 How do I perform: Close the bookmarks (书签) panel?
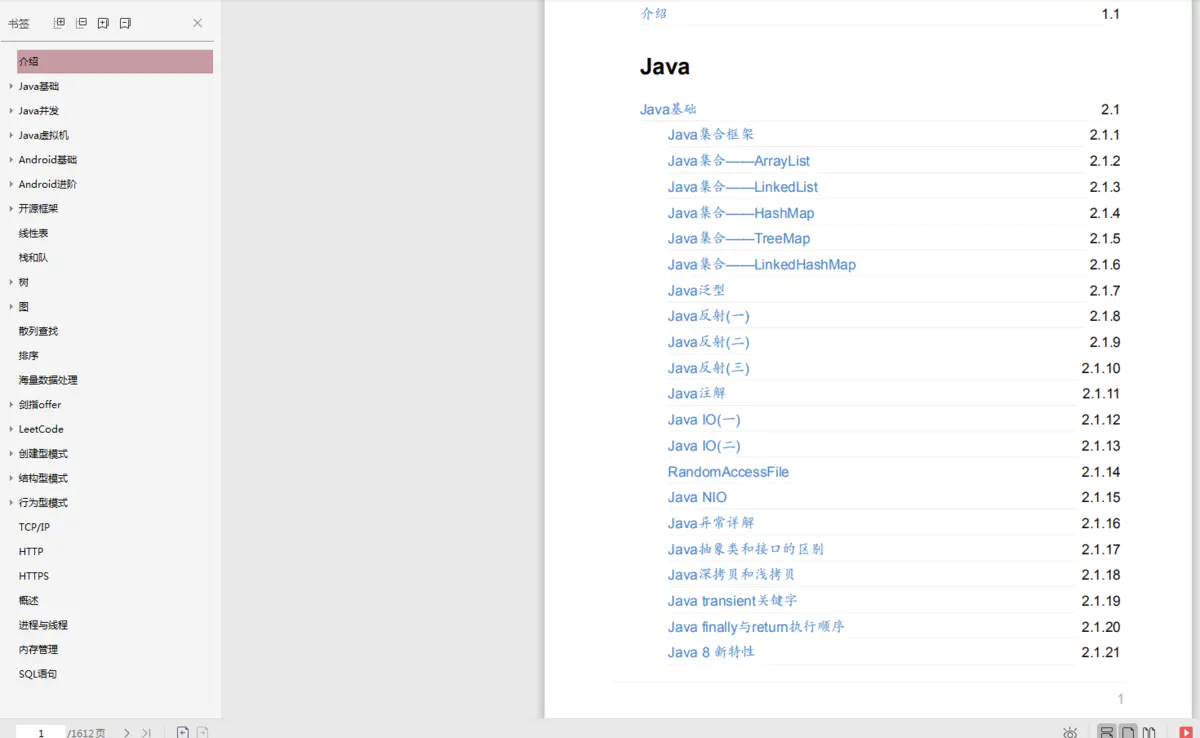point(197,23)
